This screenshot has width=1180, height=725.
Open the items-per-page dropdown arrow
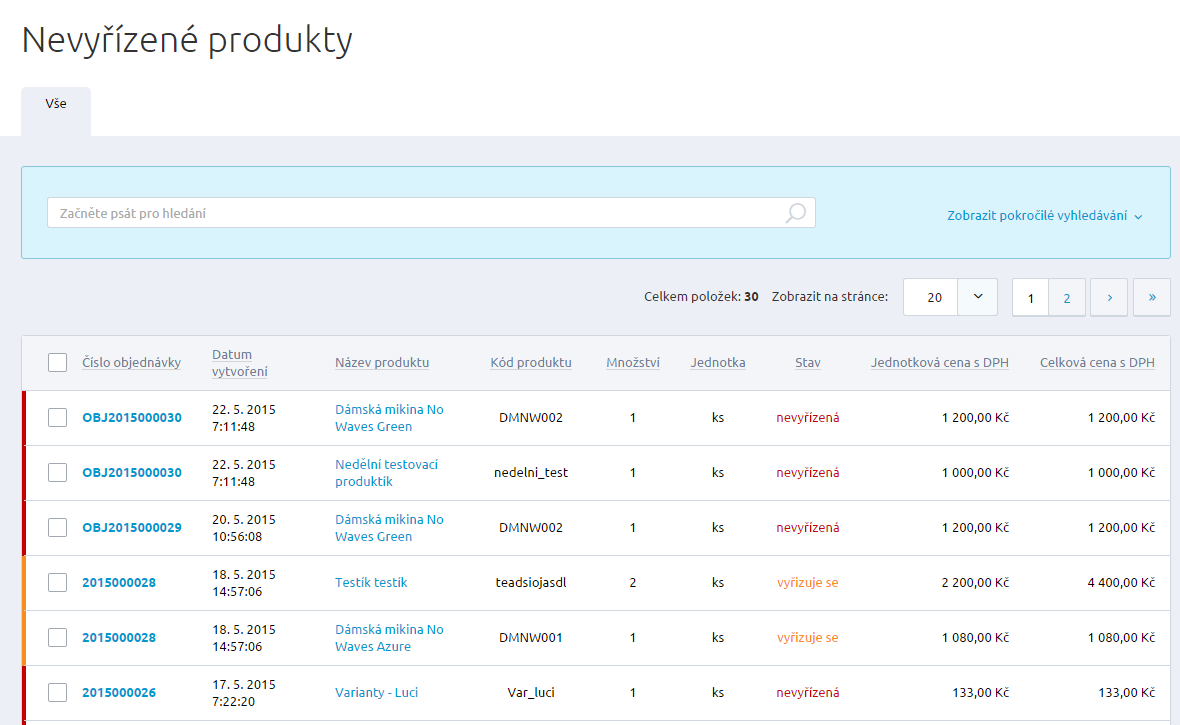(978, 297)
